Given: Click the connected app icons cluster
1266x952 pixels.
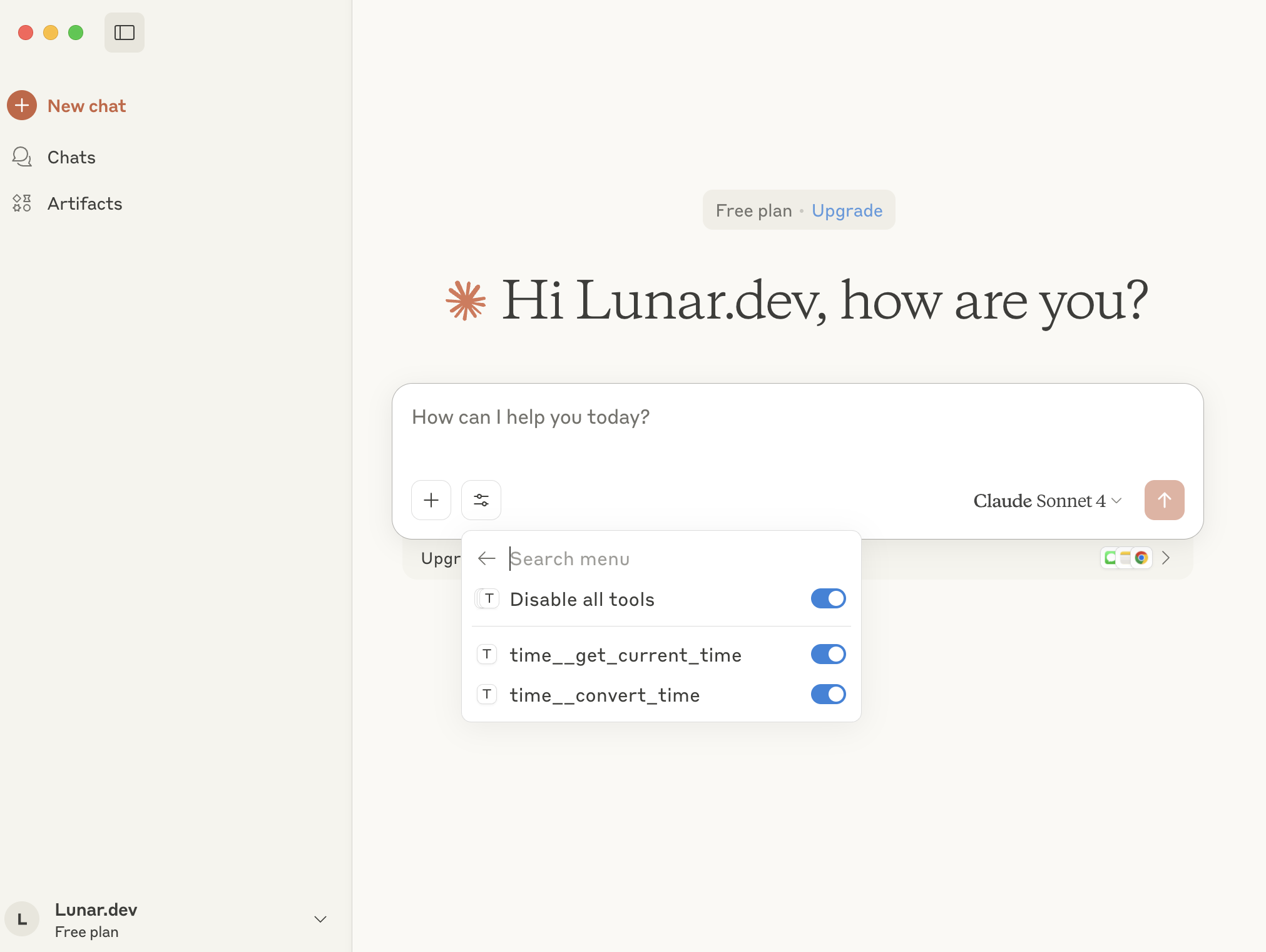Looking at the screenshot, I should point(1126,558).
